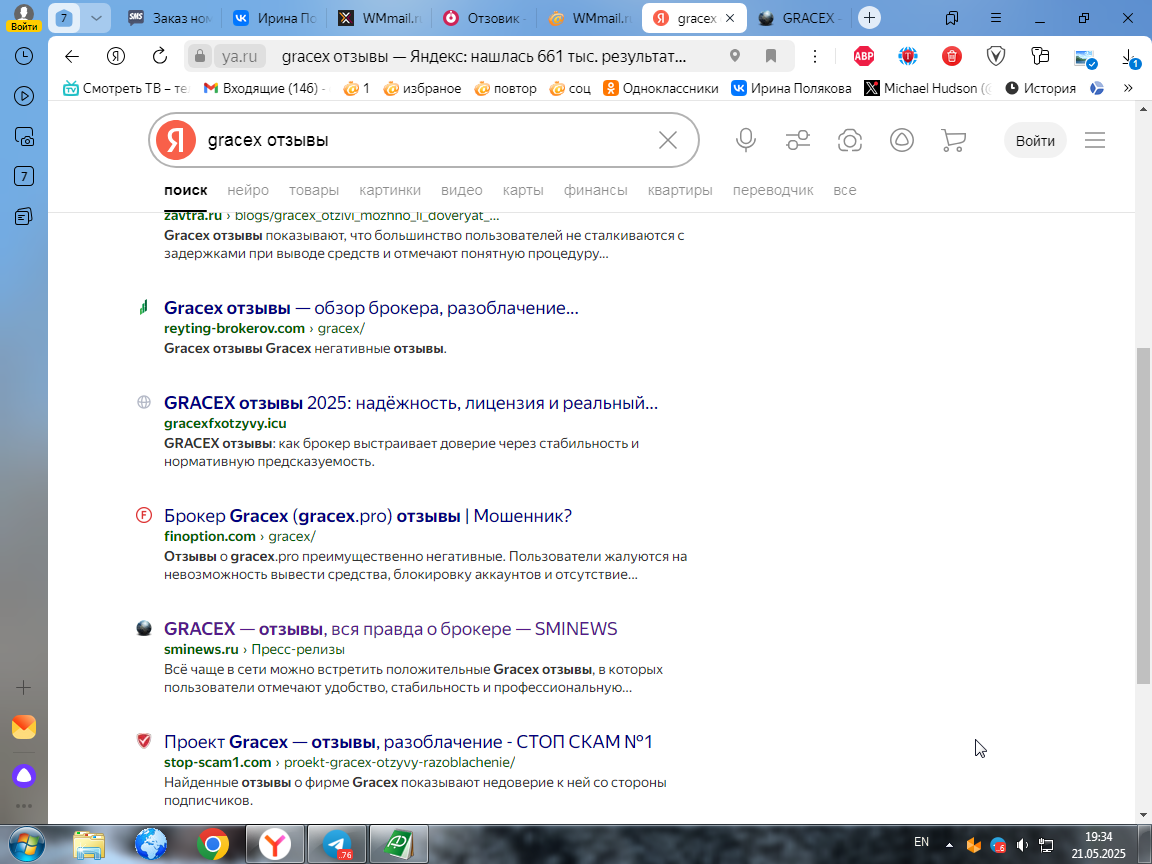
Task: Open the Одноклассники bookmark
Action: coord(660,88)
